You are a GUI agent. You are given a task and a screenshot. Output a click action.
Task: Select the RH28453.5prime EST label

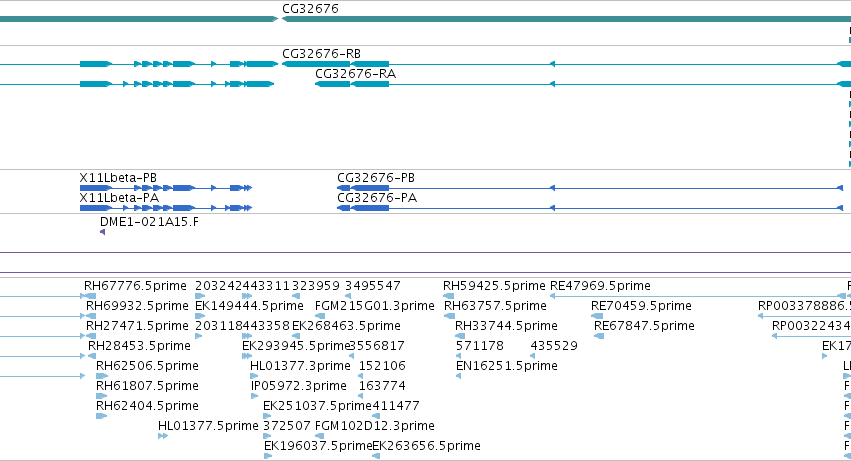[139, 346]
